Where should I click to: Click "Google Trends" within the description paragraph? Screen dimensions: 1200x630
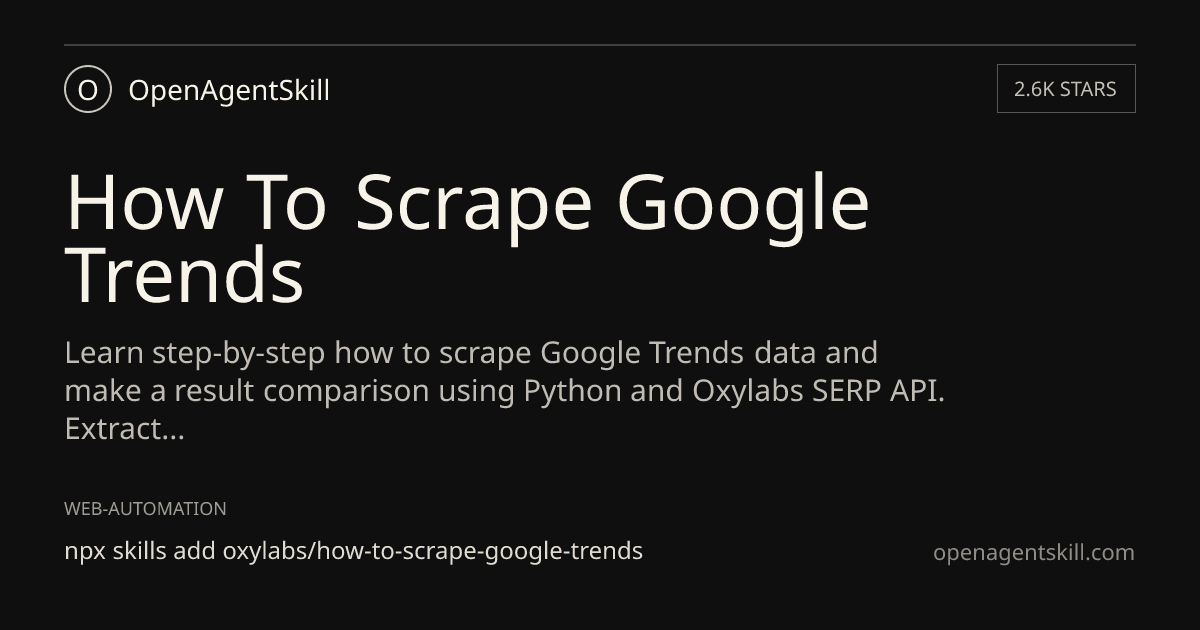tap(642, 354)
